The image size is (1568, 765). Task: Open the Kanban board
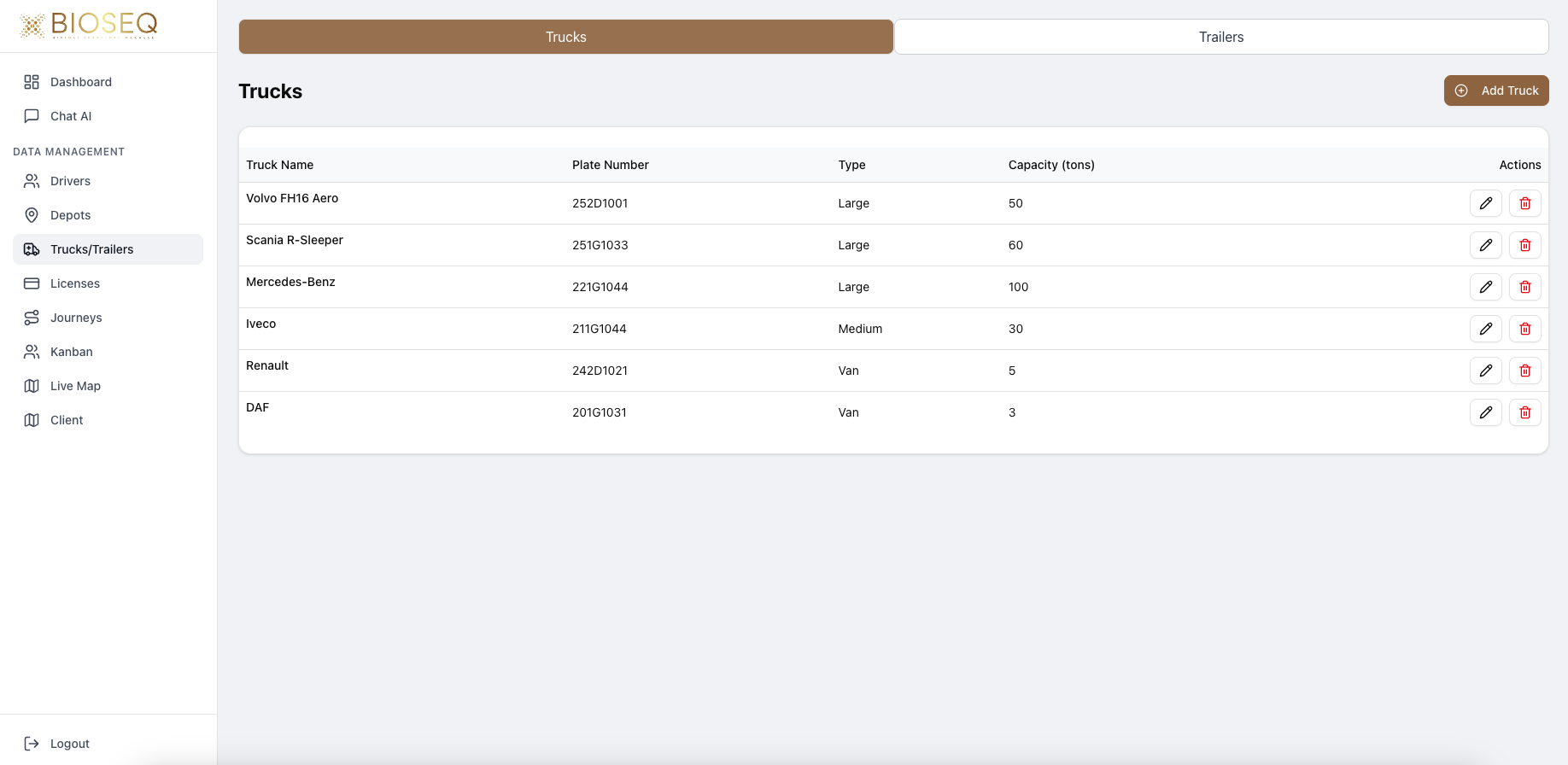(x=71, y=352)
